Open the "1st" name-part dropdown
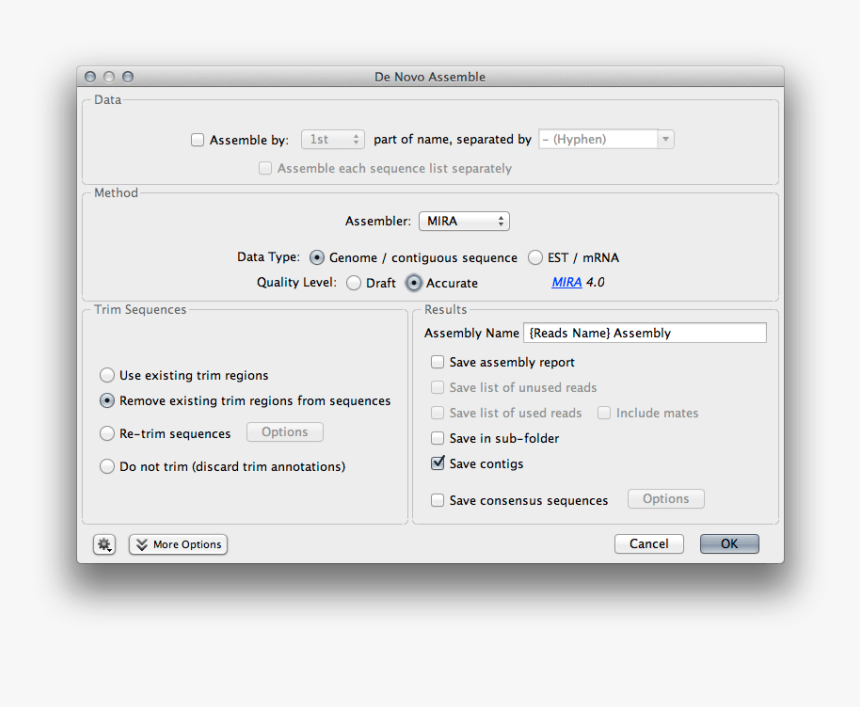 [x=332, y=140]
